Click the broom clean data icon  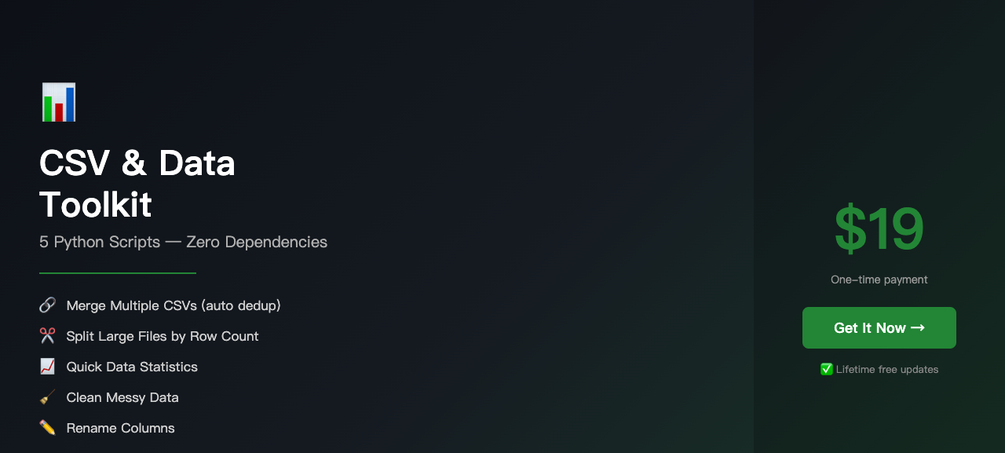click(x=47, y=397)
